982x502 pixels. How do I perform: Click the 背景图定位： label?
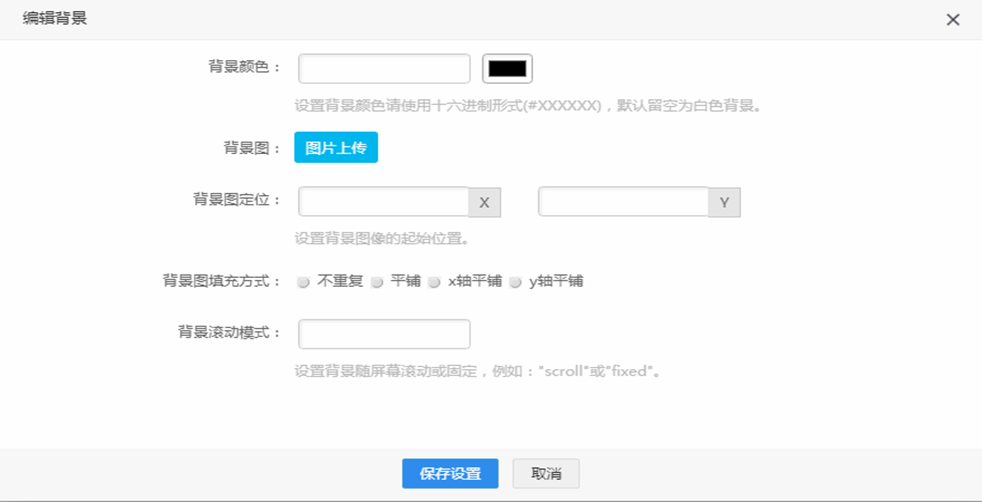pos(237,200)
